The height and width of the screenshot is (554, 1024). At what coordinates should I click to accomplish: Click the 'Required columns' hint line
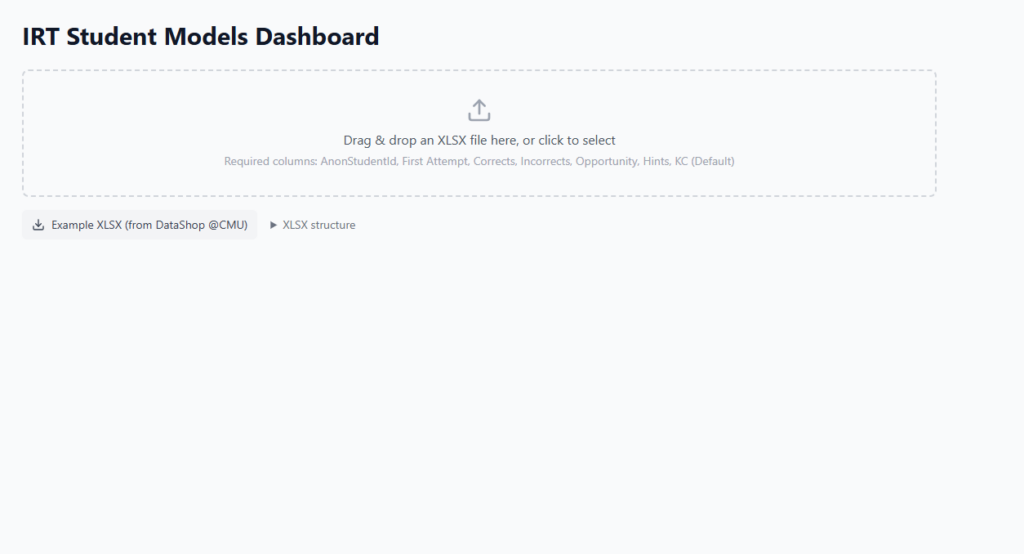click(479, 161)
